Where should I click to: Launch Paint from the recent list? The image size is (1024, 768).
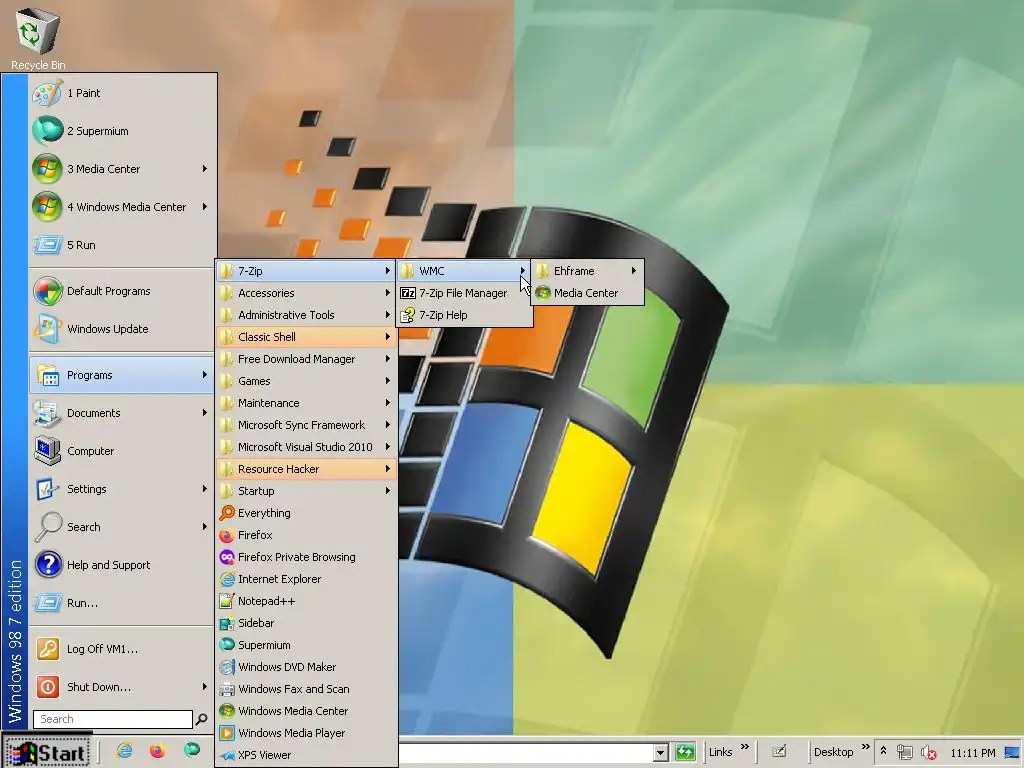(x=122, y=93)
